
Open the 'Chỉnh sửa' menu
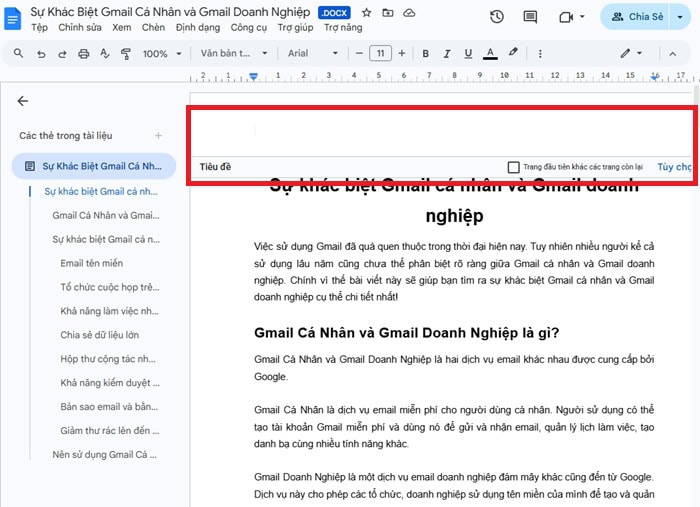pyautogui.click(x=79, y=28)
